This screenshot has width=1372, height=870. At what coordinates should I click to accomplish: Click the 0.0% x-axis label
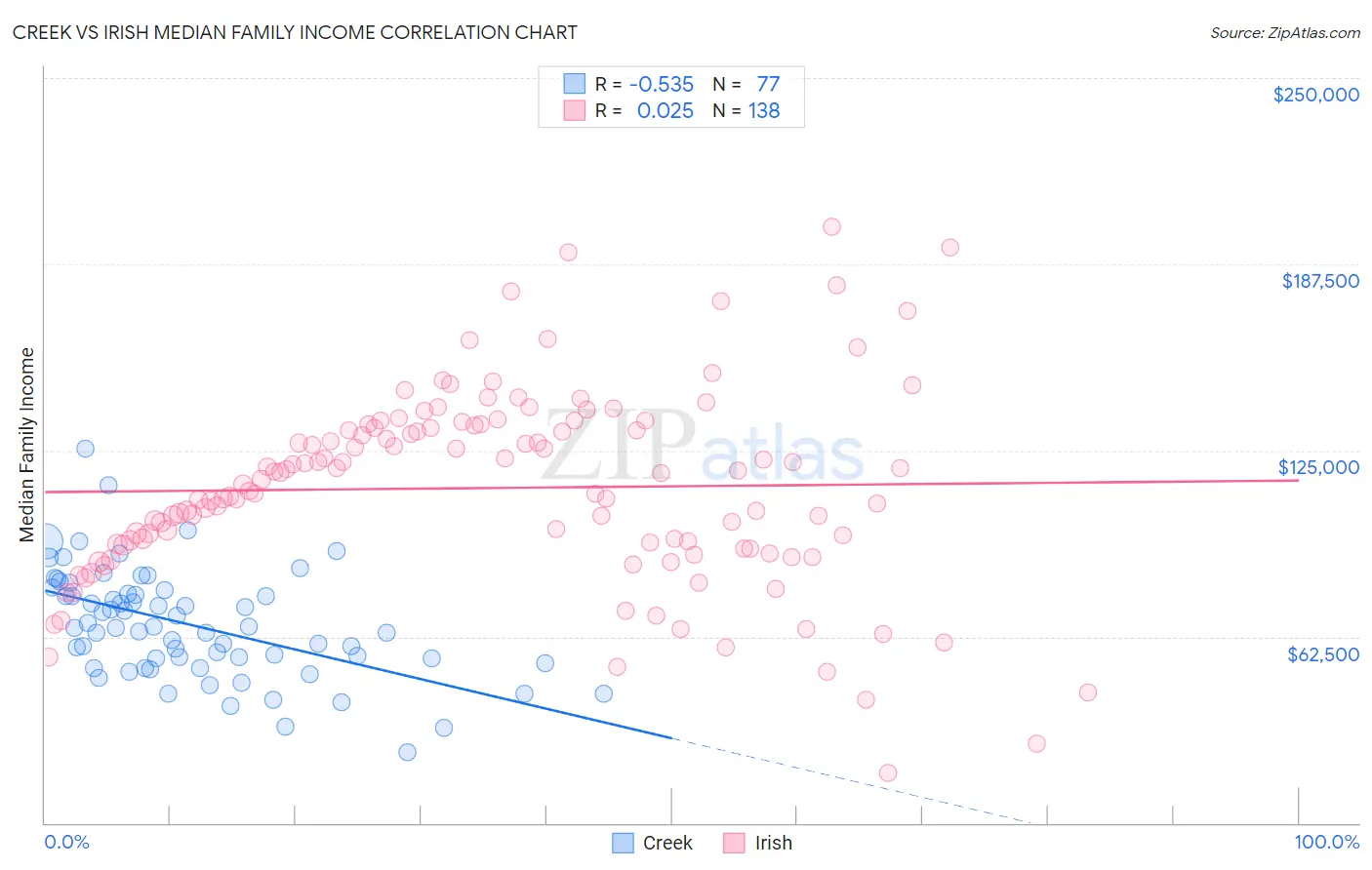(x=66, y=842)
